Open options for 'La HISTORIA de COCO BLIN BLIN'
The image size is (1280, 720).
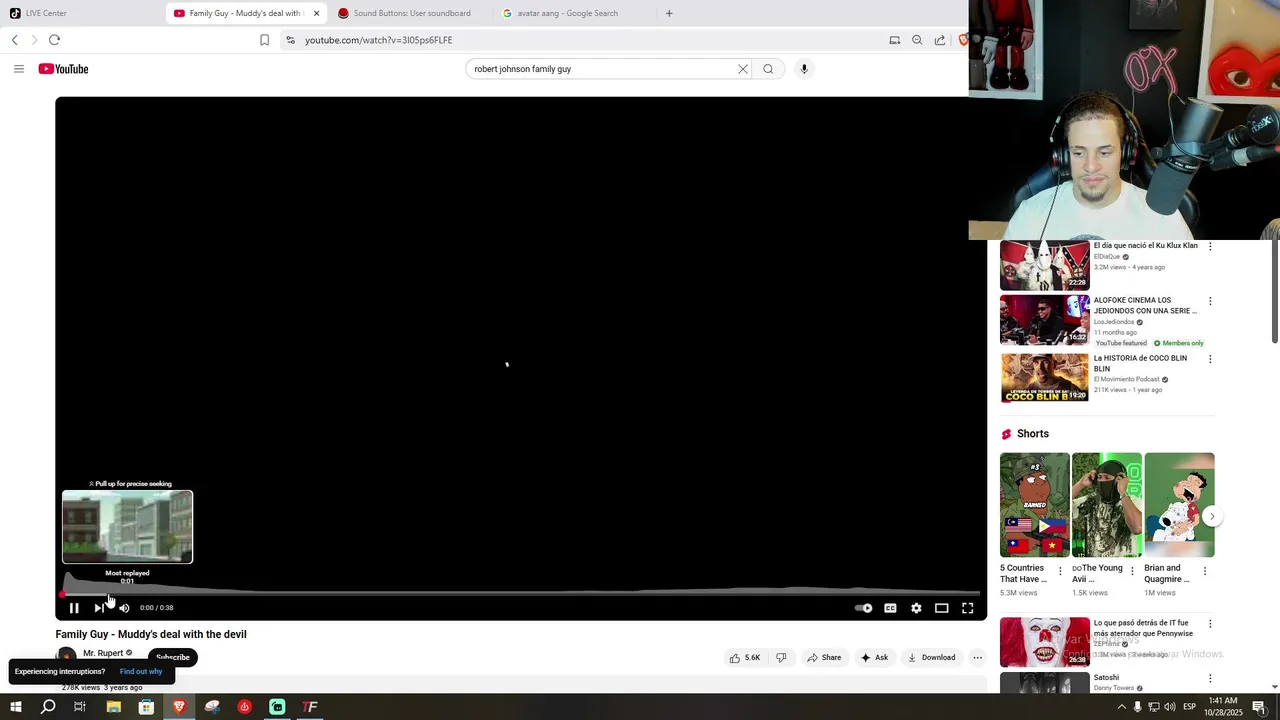pos(1210,359)
